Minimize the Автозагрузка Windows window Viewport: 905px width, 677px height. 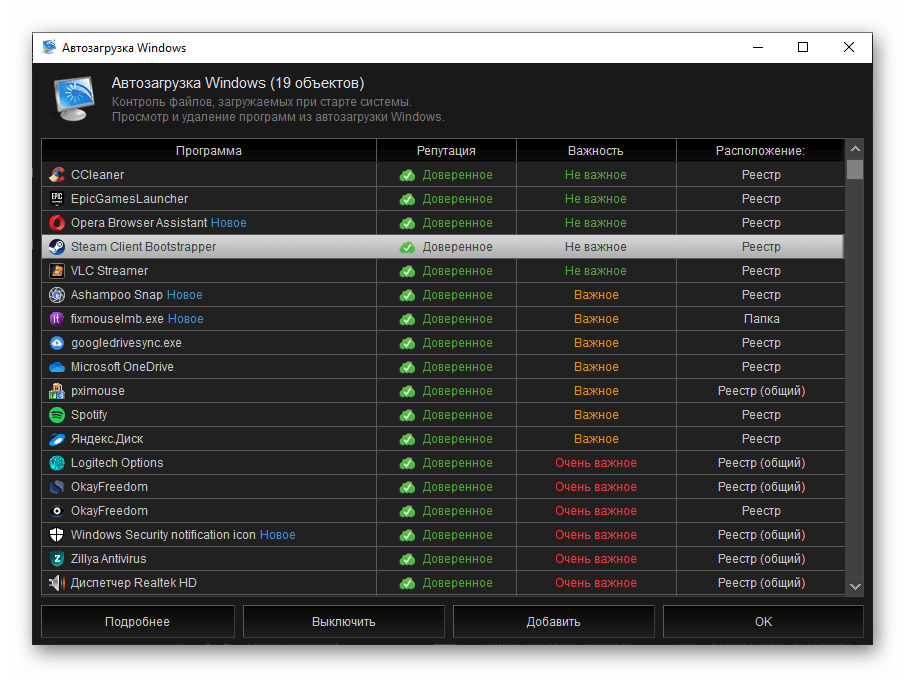point(758,47)
